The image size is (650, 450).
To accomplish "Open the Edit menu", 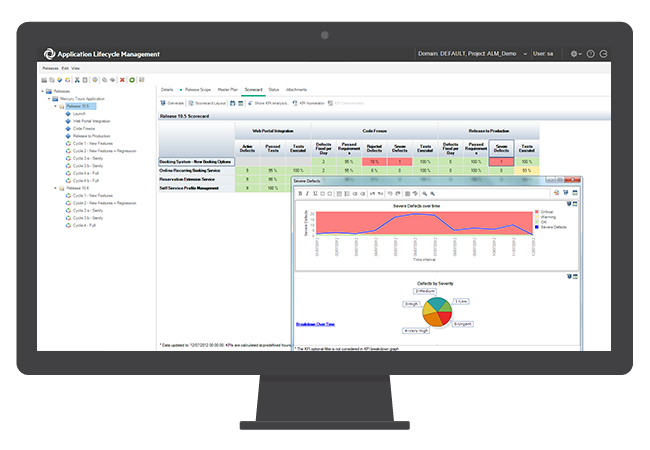I will click(x=65, y=68).
